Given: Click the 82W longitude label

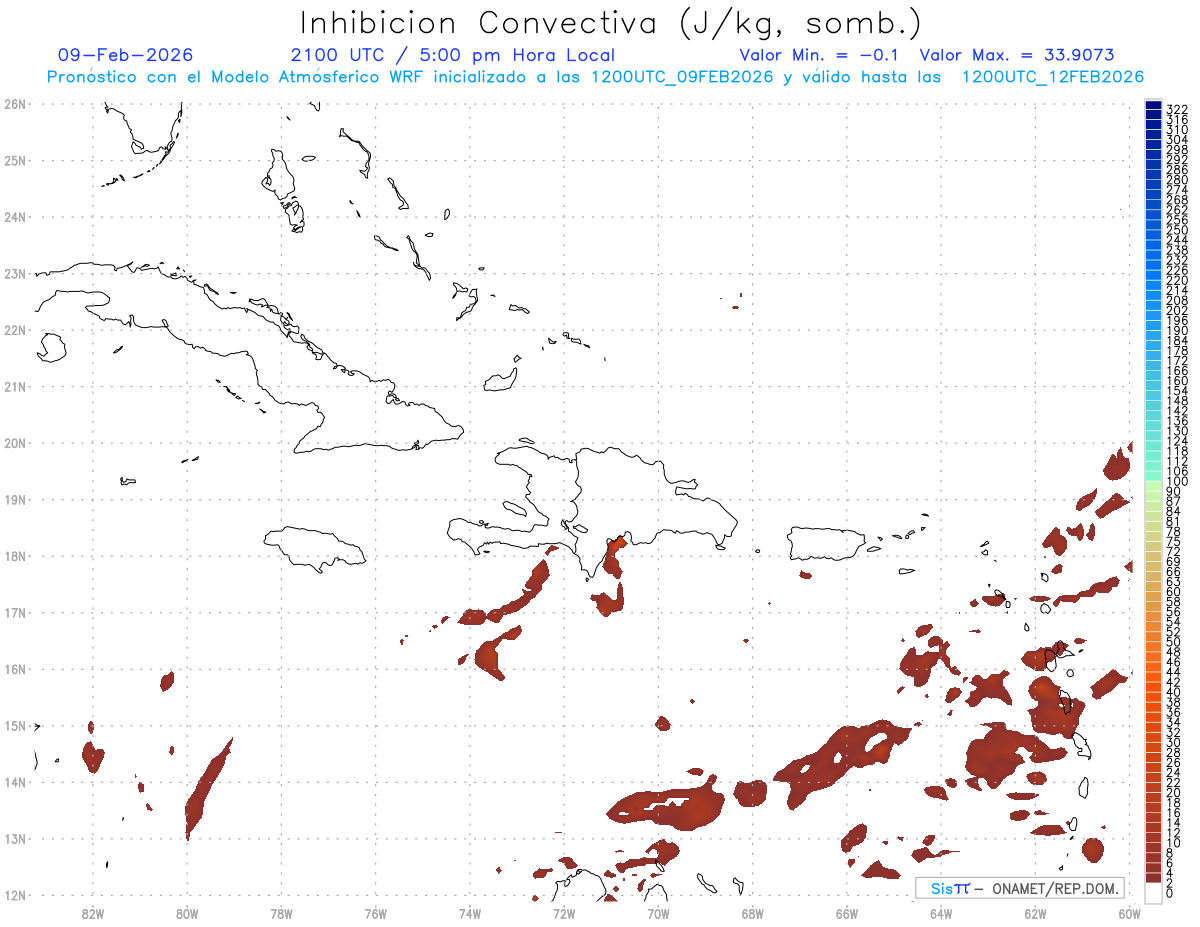Looking at the screenshot, I should [92, 913].
